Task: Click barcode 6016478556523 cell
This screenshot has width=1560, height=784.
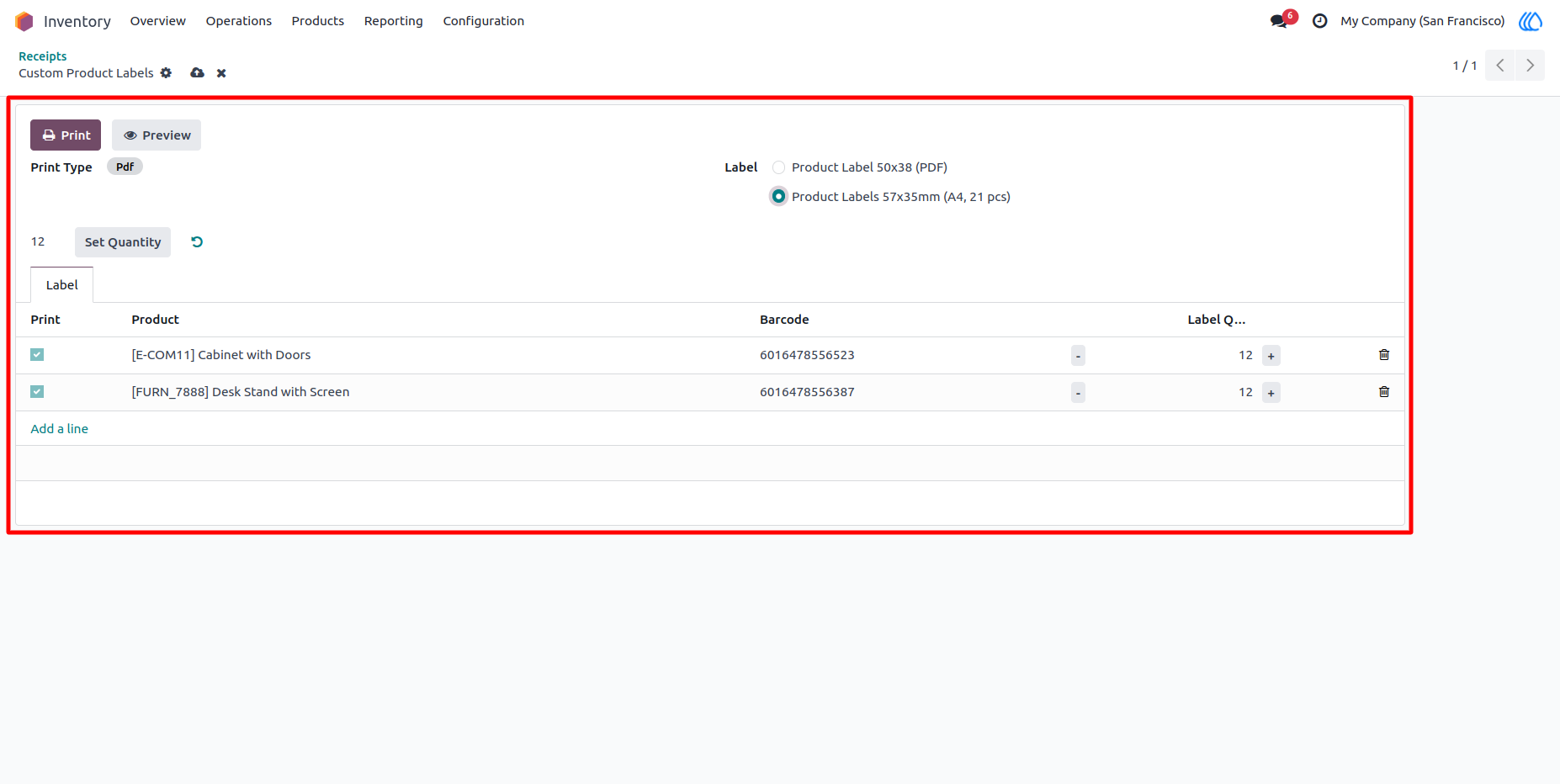Action: click(x=807, y=355)
